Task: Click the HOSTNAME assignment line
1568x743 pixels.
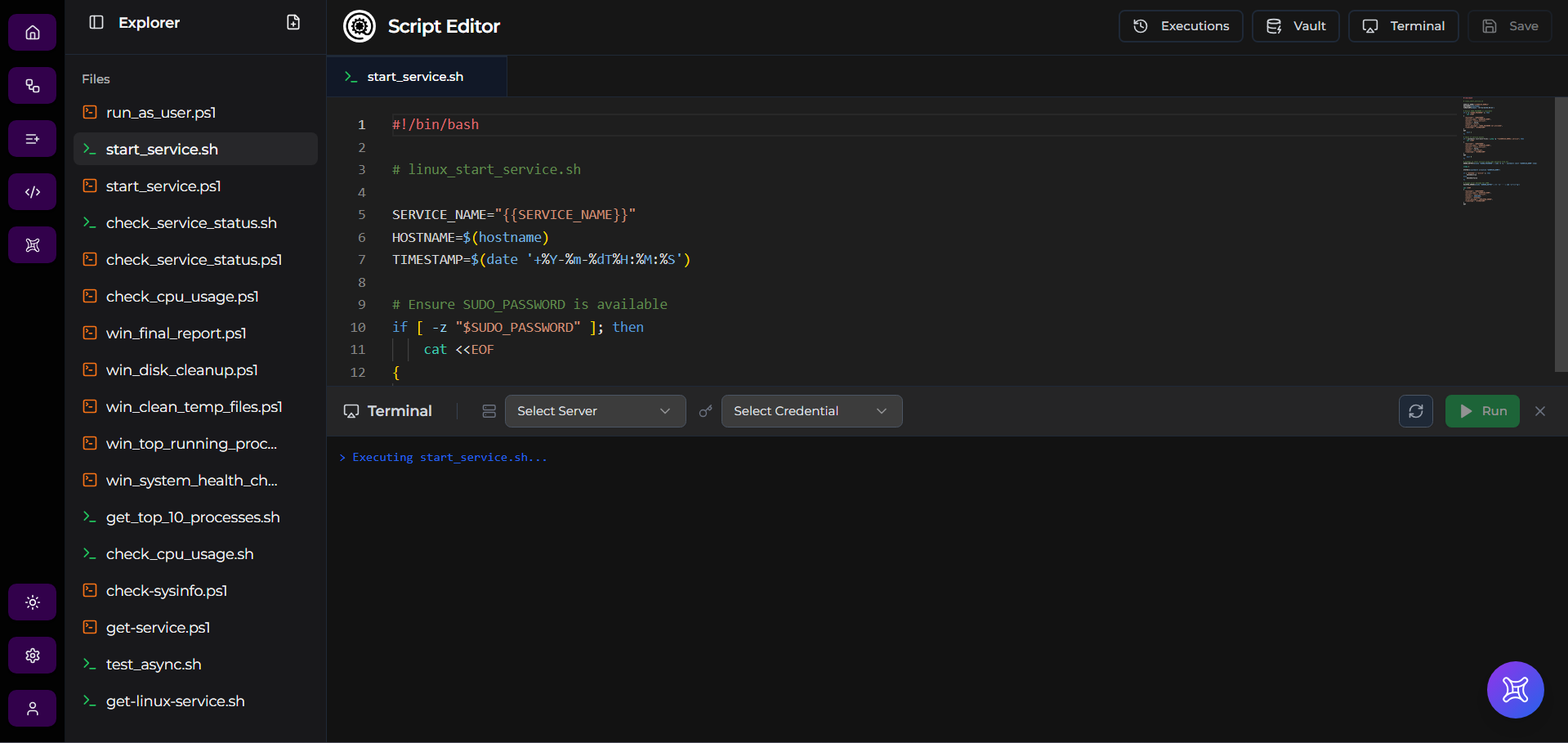Action: 471,237
